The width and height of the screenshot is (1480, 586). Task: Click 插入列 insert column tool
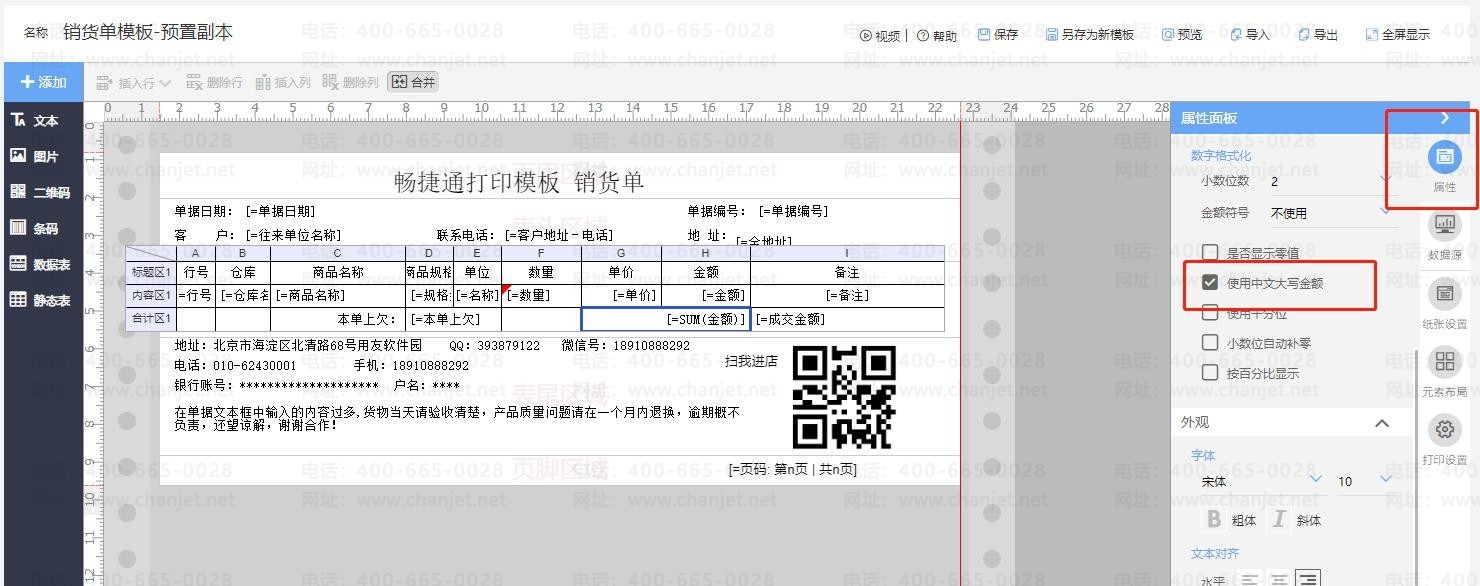point(283,83)
